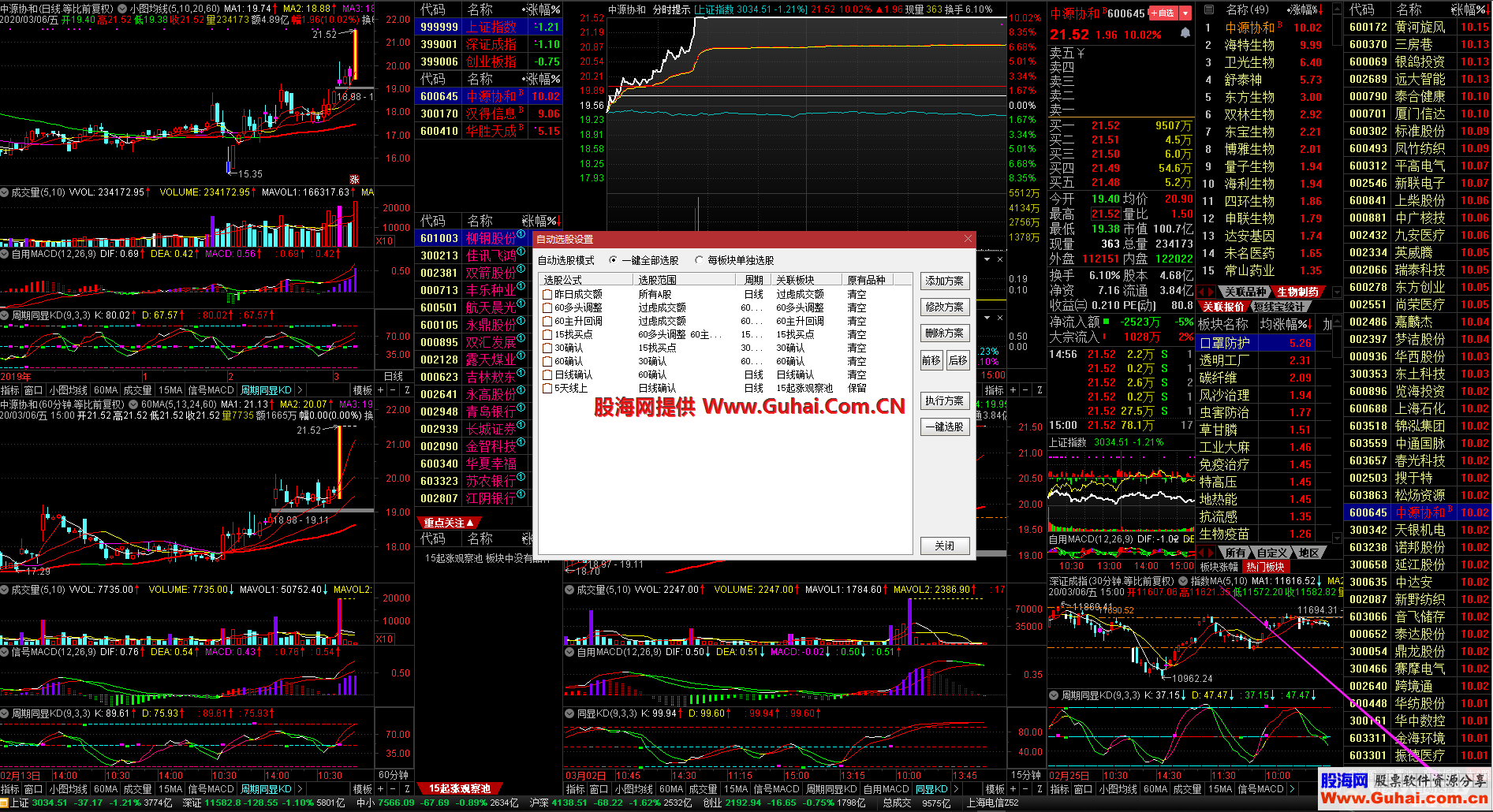Click the 关联板块 column header in dialog

(x=808, y=280)
